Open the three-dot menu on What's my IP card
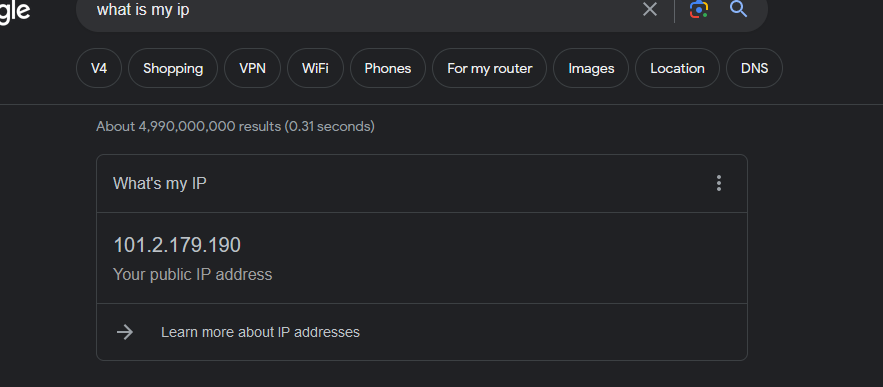Viewport: 883px width, 387px height. [x=719, y=183]
